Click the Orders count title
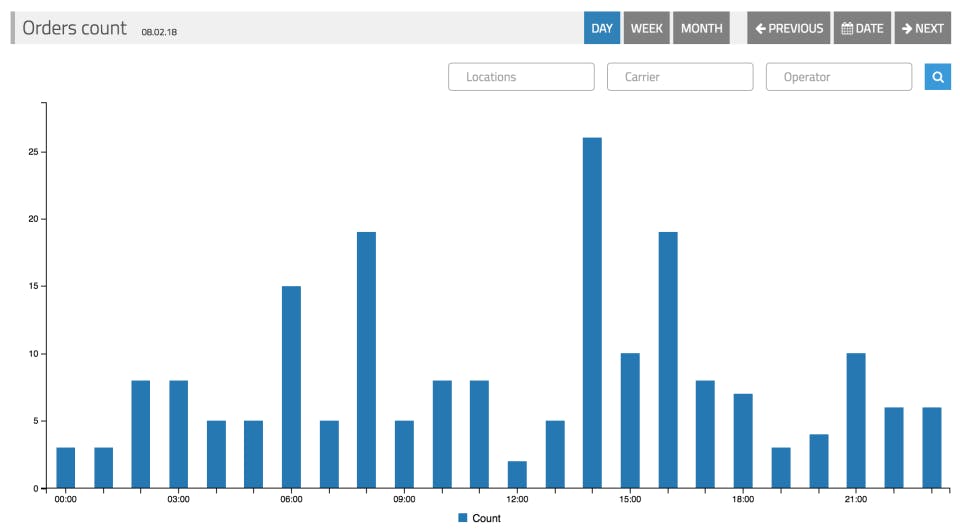Image resolution: width=960 pixels, height=530 pixels. [75, 28]
